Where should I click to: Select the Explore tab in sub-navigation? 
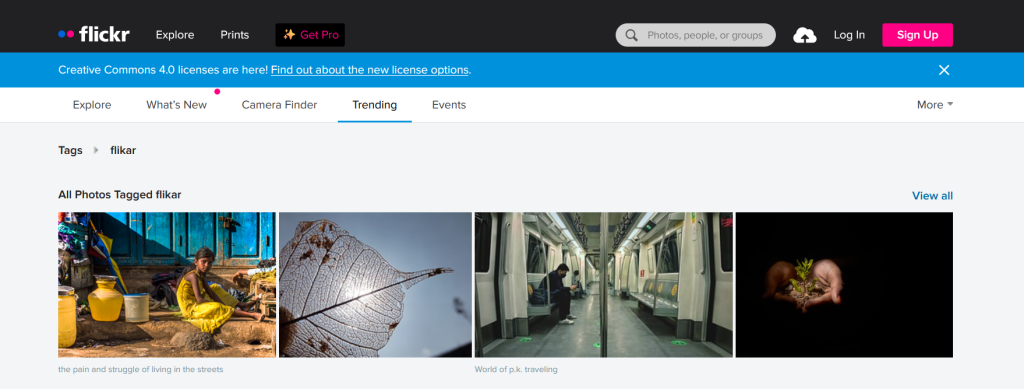[x=92, y=104]
